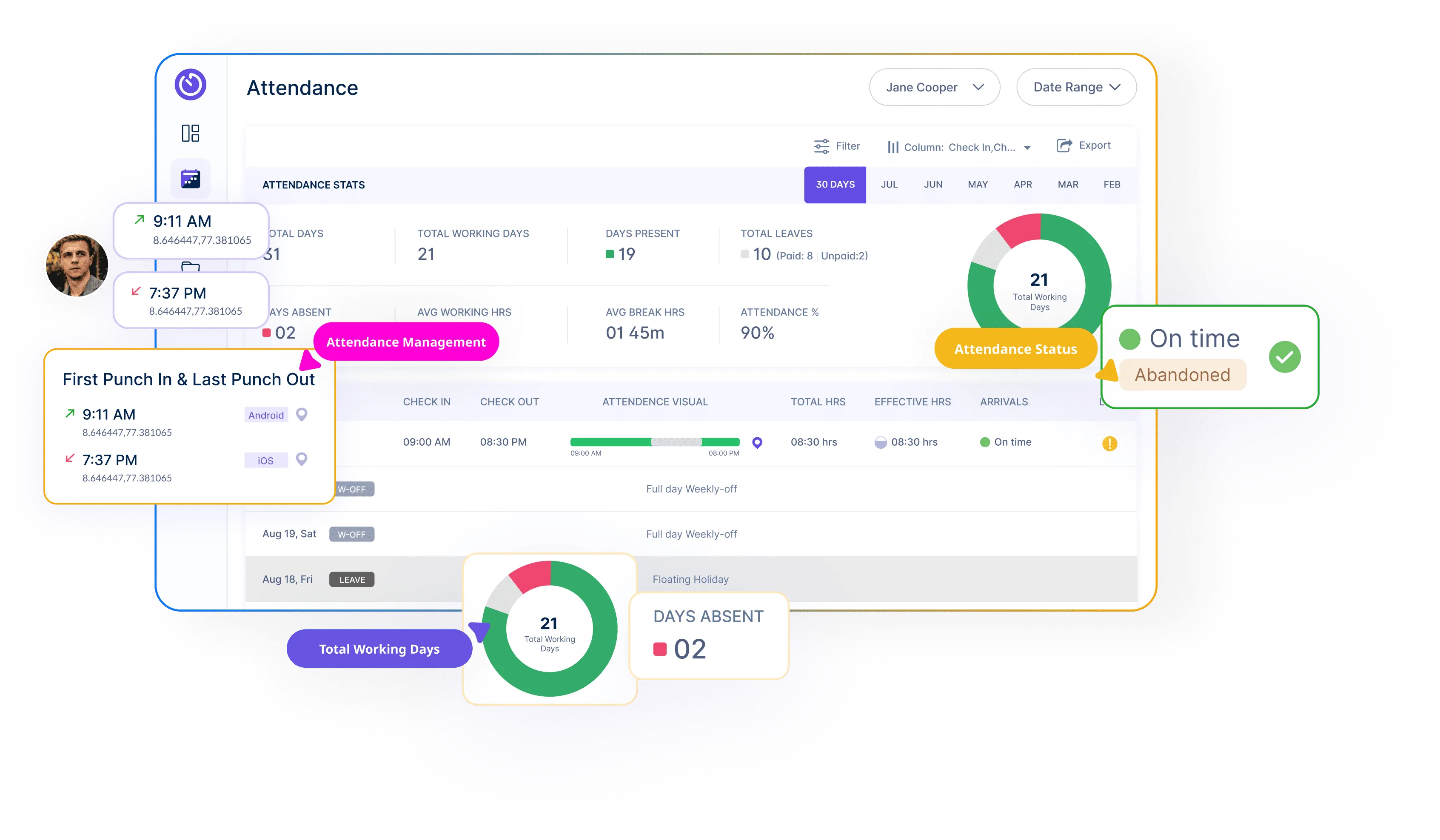Viewport: 1440px width, 840px height.
Task: Toggle the W-OFF weekly off label
Action: (x=352, y=533)
